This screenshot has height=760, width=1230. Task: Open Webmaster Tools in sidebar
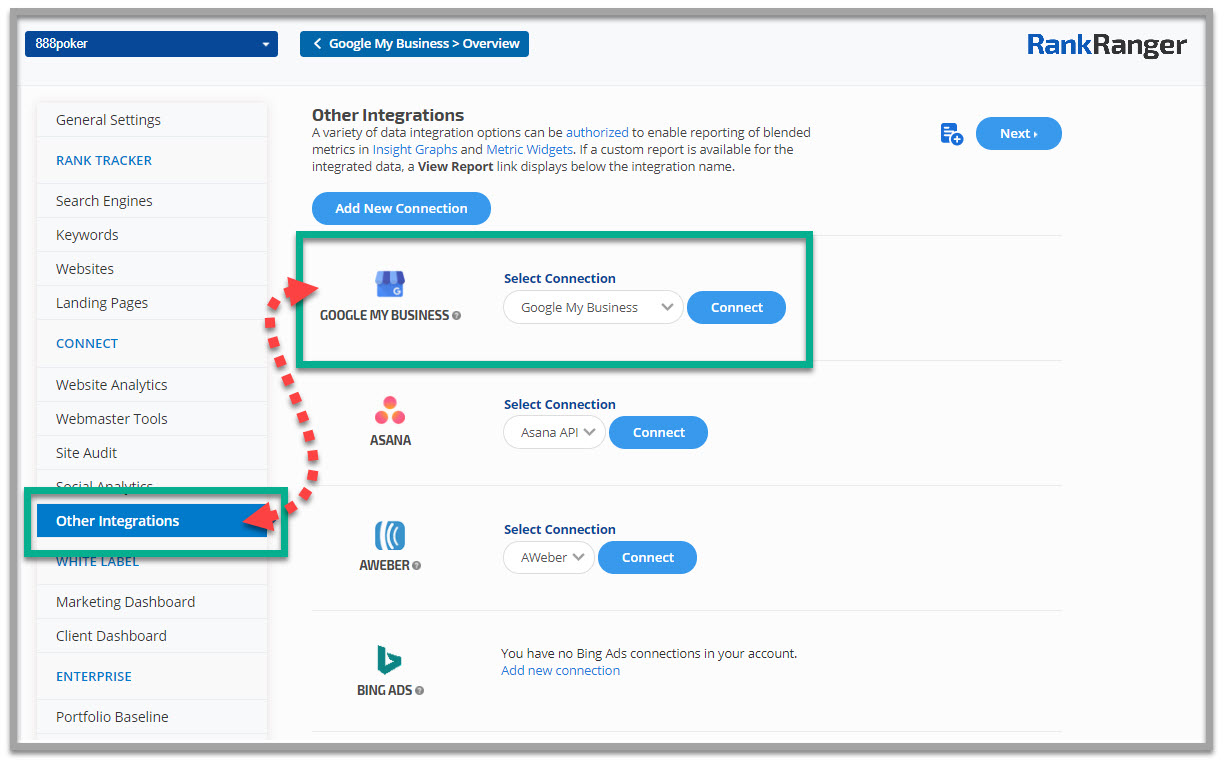152,419
